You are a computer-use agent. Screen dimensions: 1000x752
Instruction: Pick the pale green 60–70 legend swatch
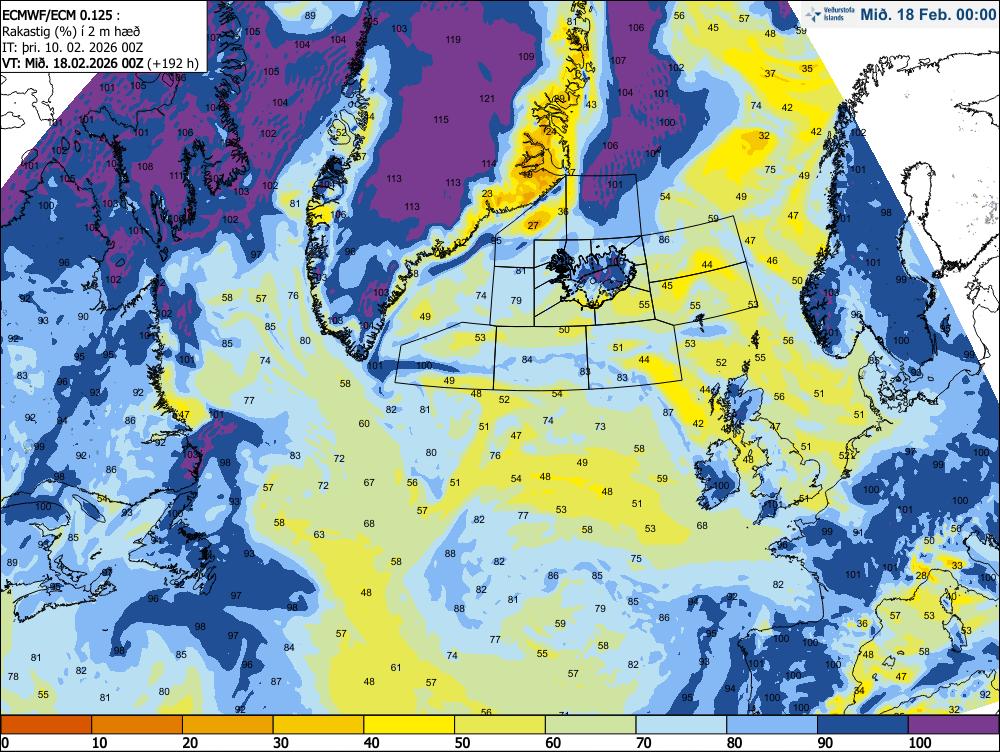591,724
